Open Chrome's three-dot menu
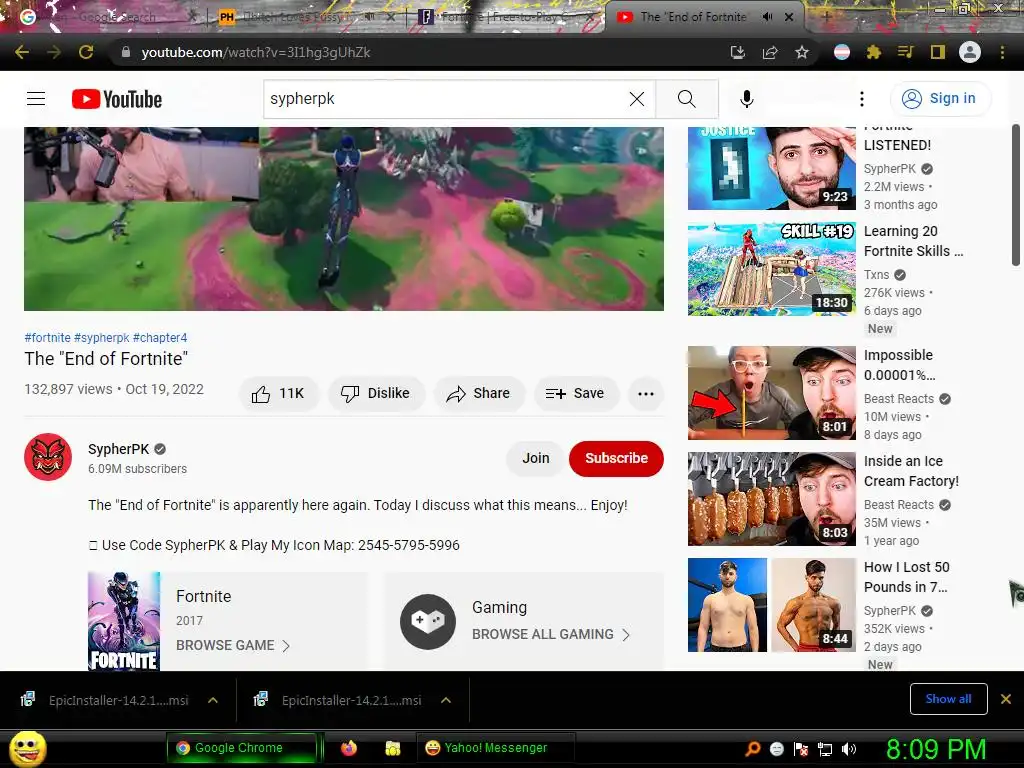Screen dimensions: 1024x768 [x=1002, y=52]
